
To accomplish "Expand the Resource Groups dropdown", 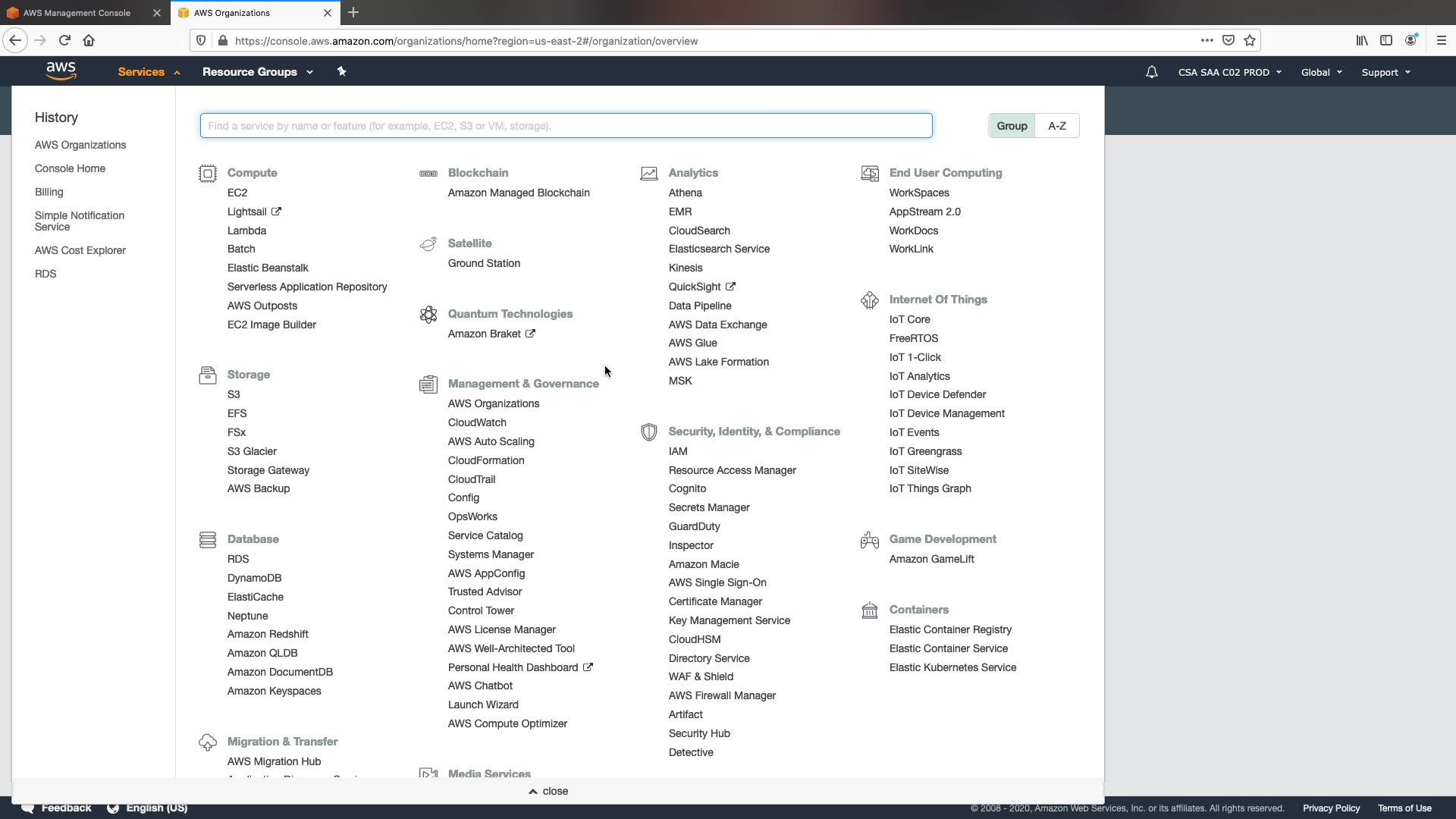I will coord(257,72).
